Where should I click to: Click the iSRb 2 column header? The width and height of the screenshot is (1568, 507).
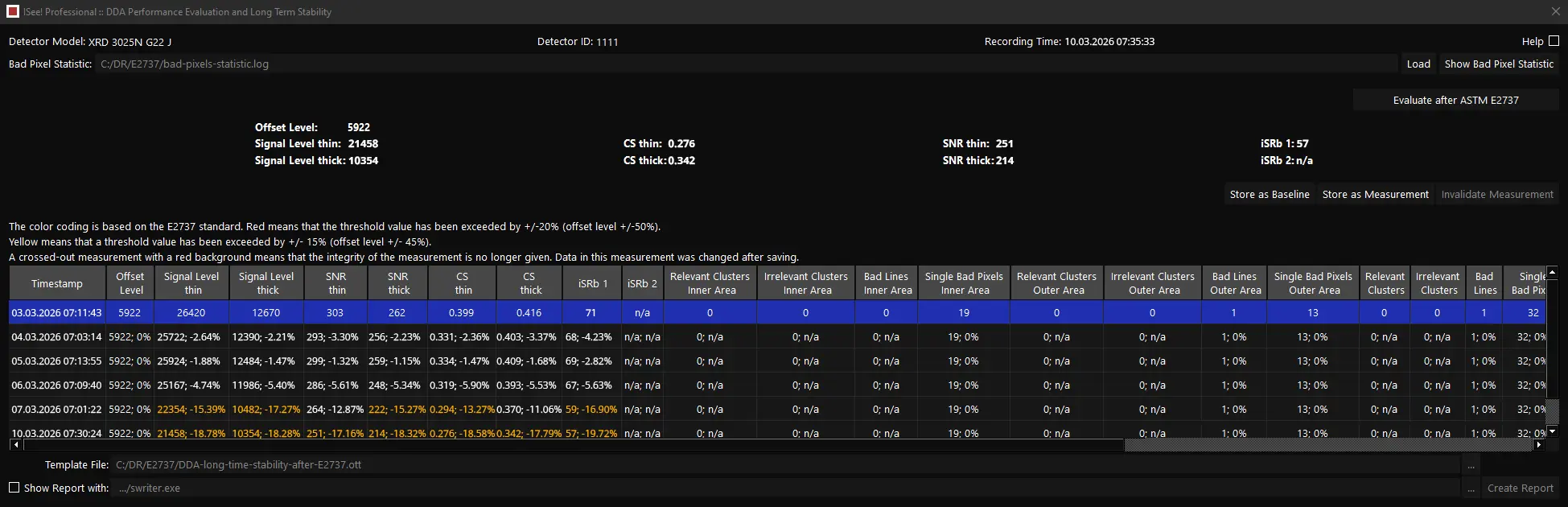642,283
